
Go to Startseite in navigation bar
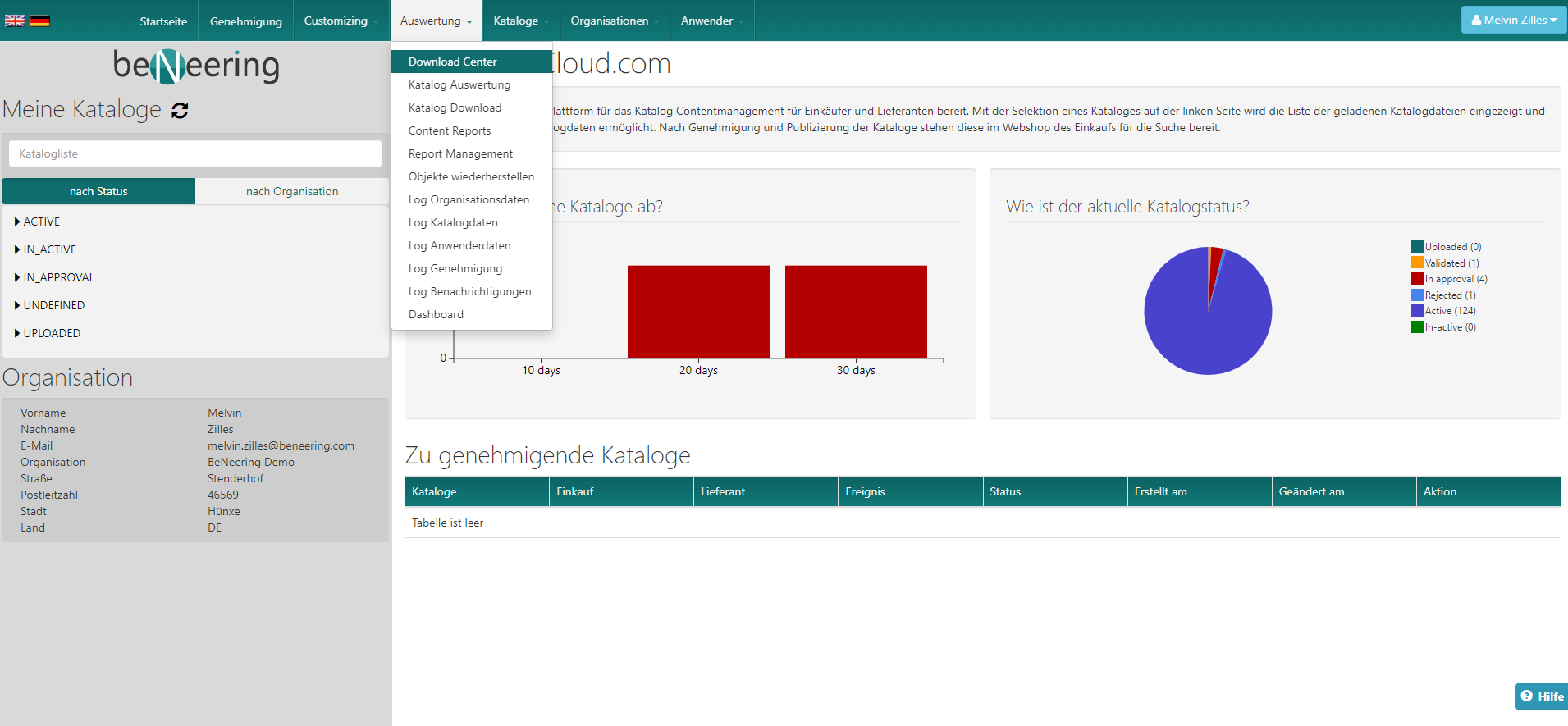click(163, 21)
